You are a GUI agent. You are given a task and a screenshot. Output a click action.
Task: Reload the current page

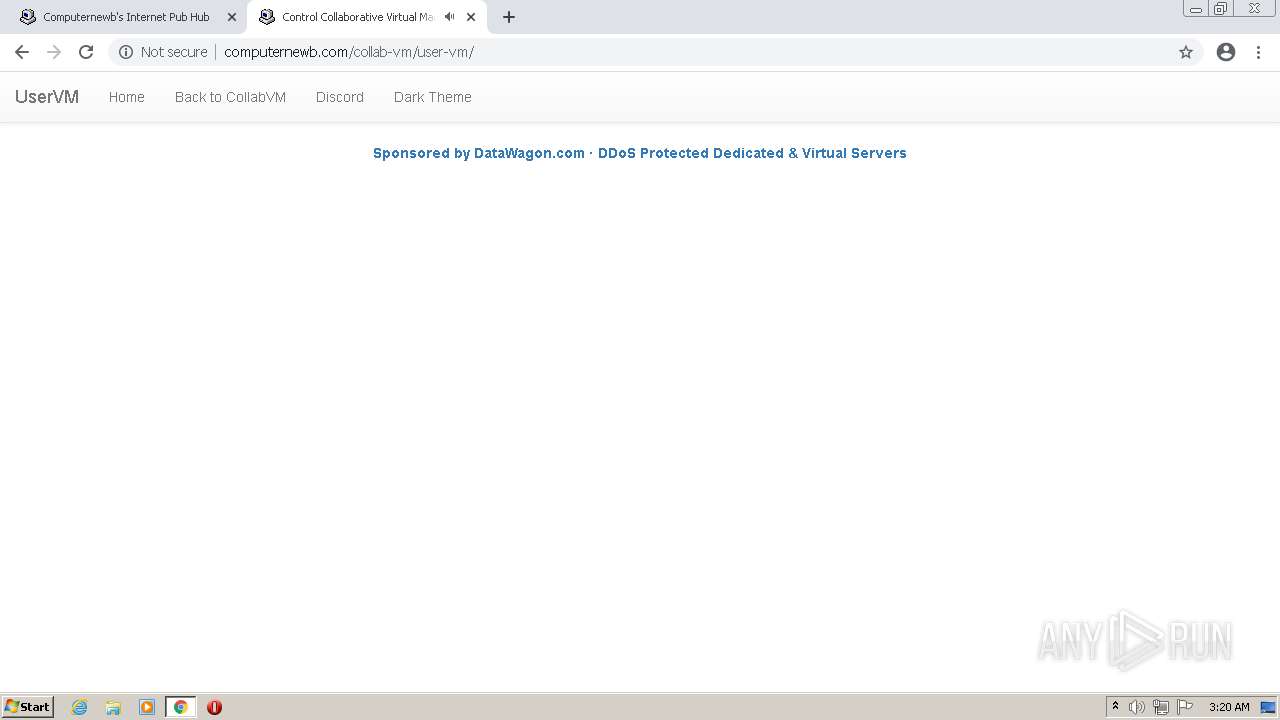86,52
